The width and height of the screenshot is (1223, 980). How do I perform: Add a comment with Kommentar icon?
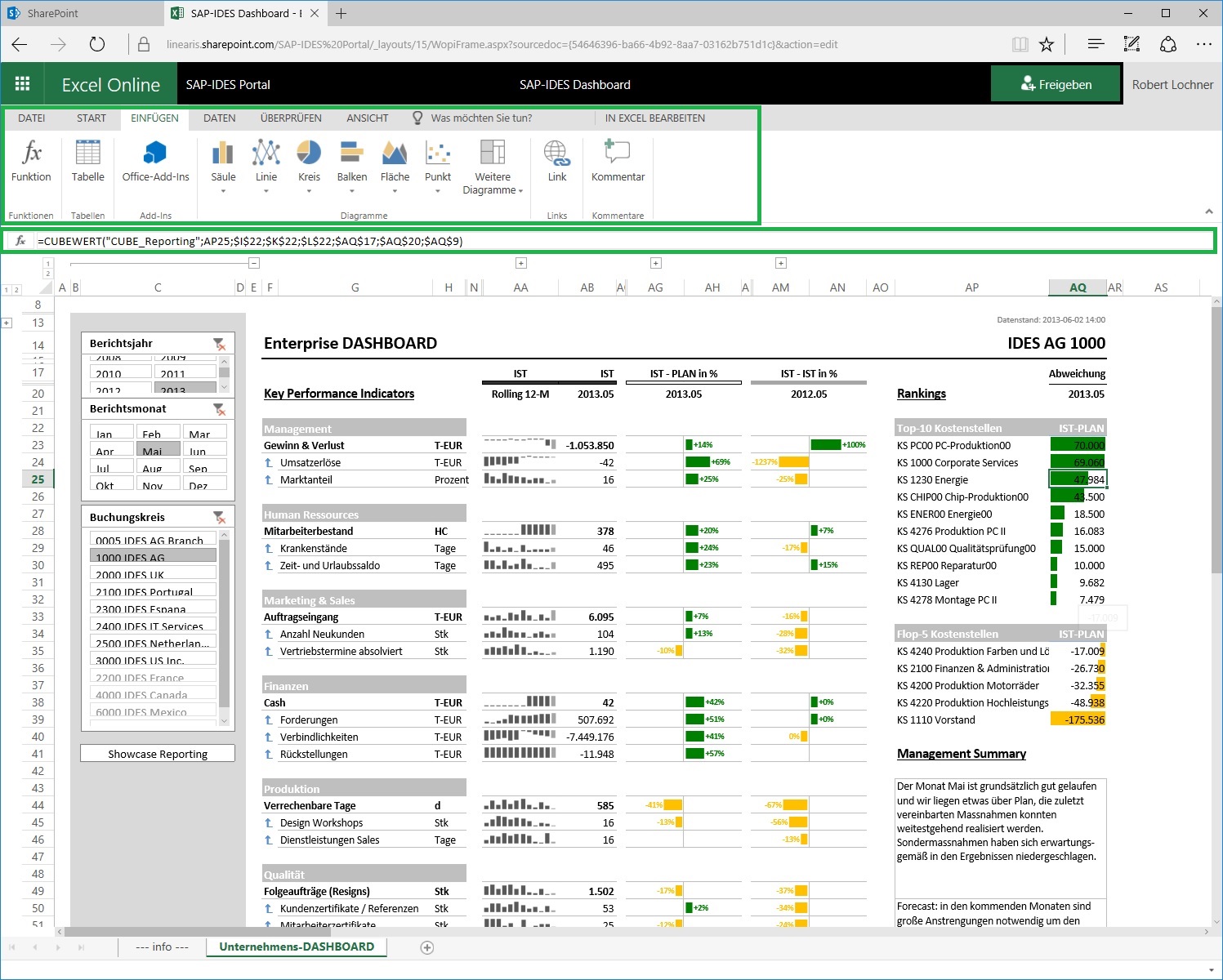pos(618,161)
